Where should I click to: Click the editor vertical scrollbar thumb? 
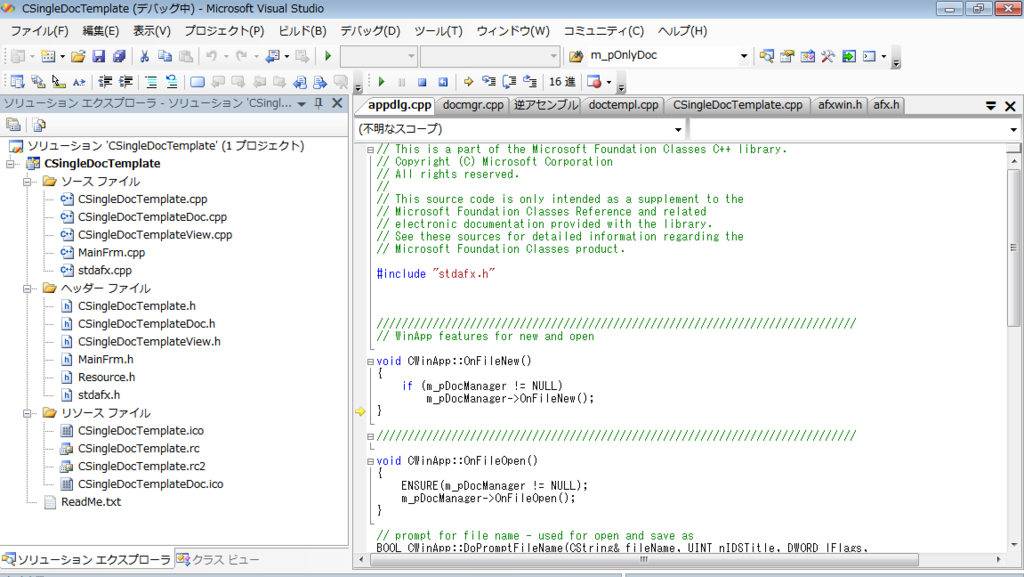click(1014, 247)
